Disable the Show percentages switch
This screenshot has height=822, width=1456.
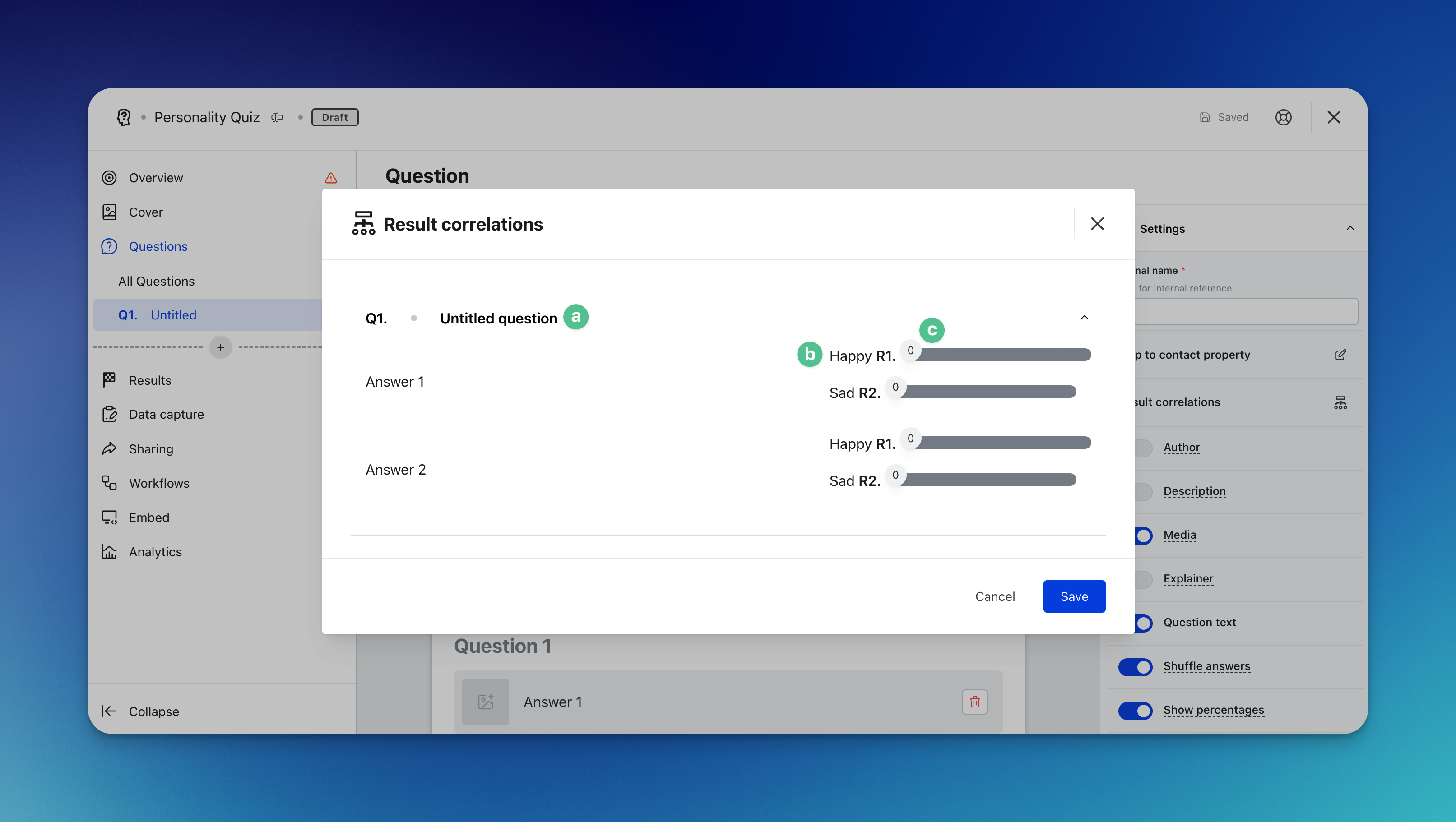(1135, 710)
